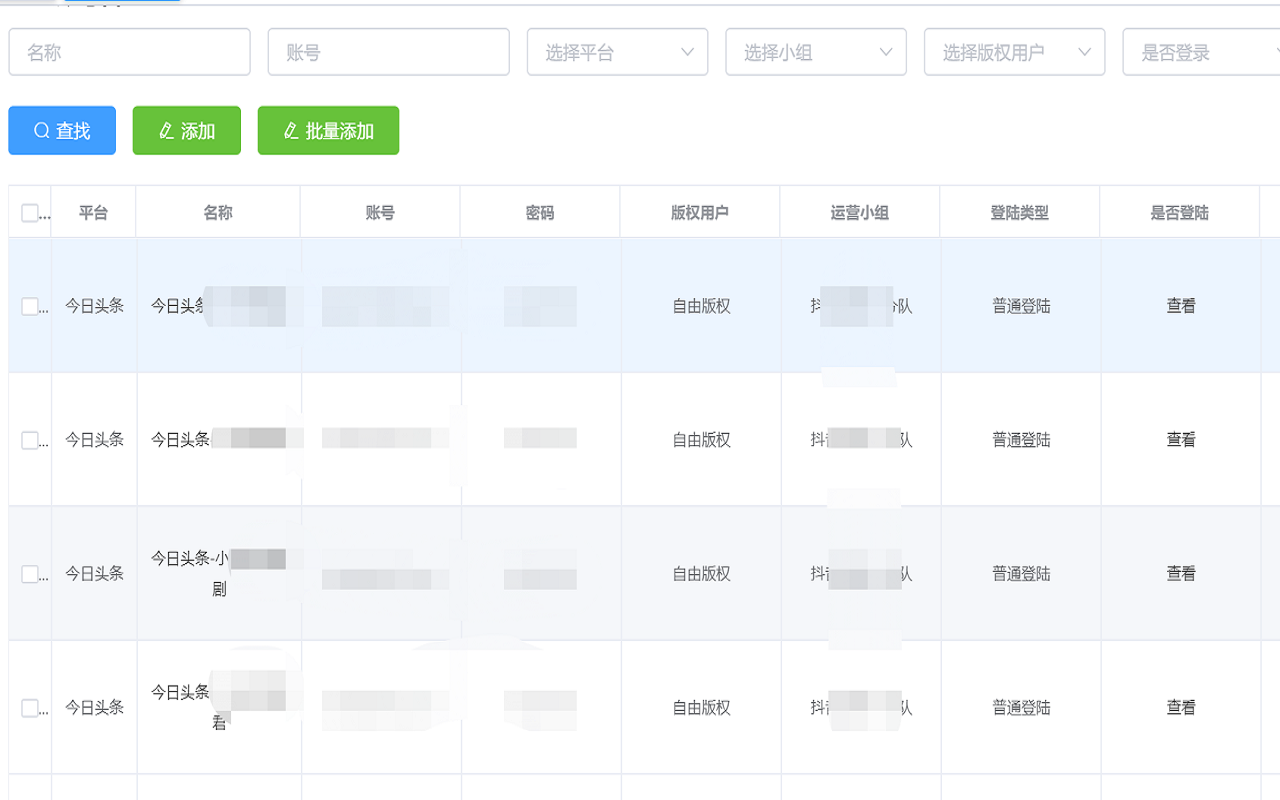The image size is (1280, 800).
Task: Open the 选择平台 dropdown
Action: coord(618,52)
